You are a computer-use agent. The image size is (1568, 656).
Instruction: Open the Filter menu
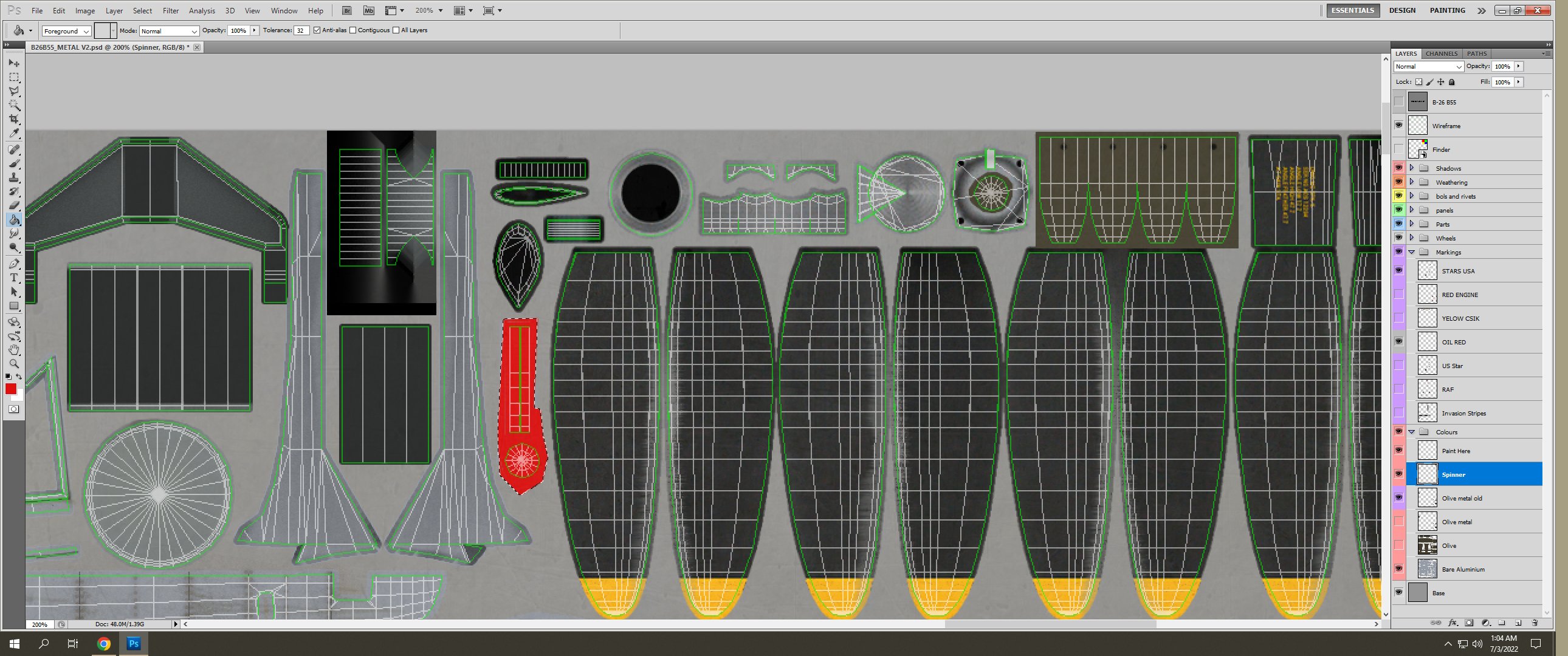(170, 11)
